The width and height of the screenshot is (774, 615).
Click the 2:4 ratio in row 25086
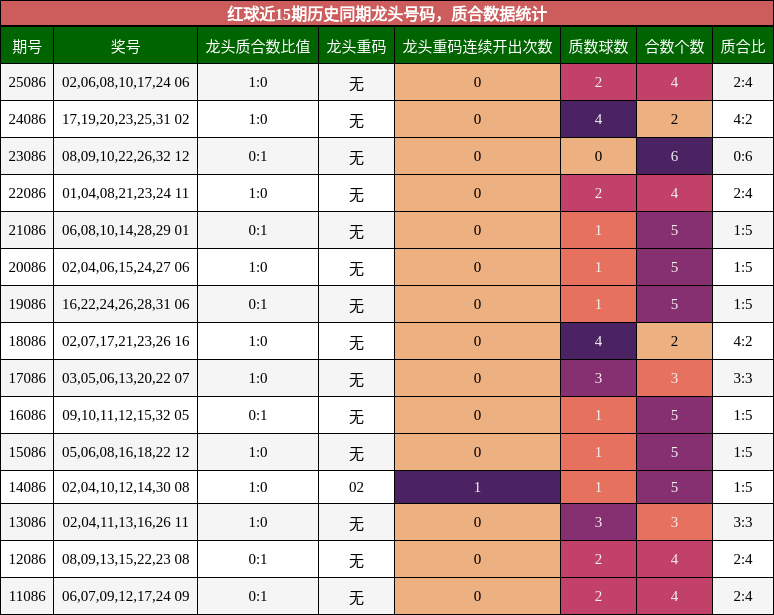pyautogui.click(x=743, y=82)
